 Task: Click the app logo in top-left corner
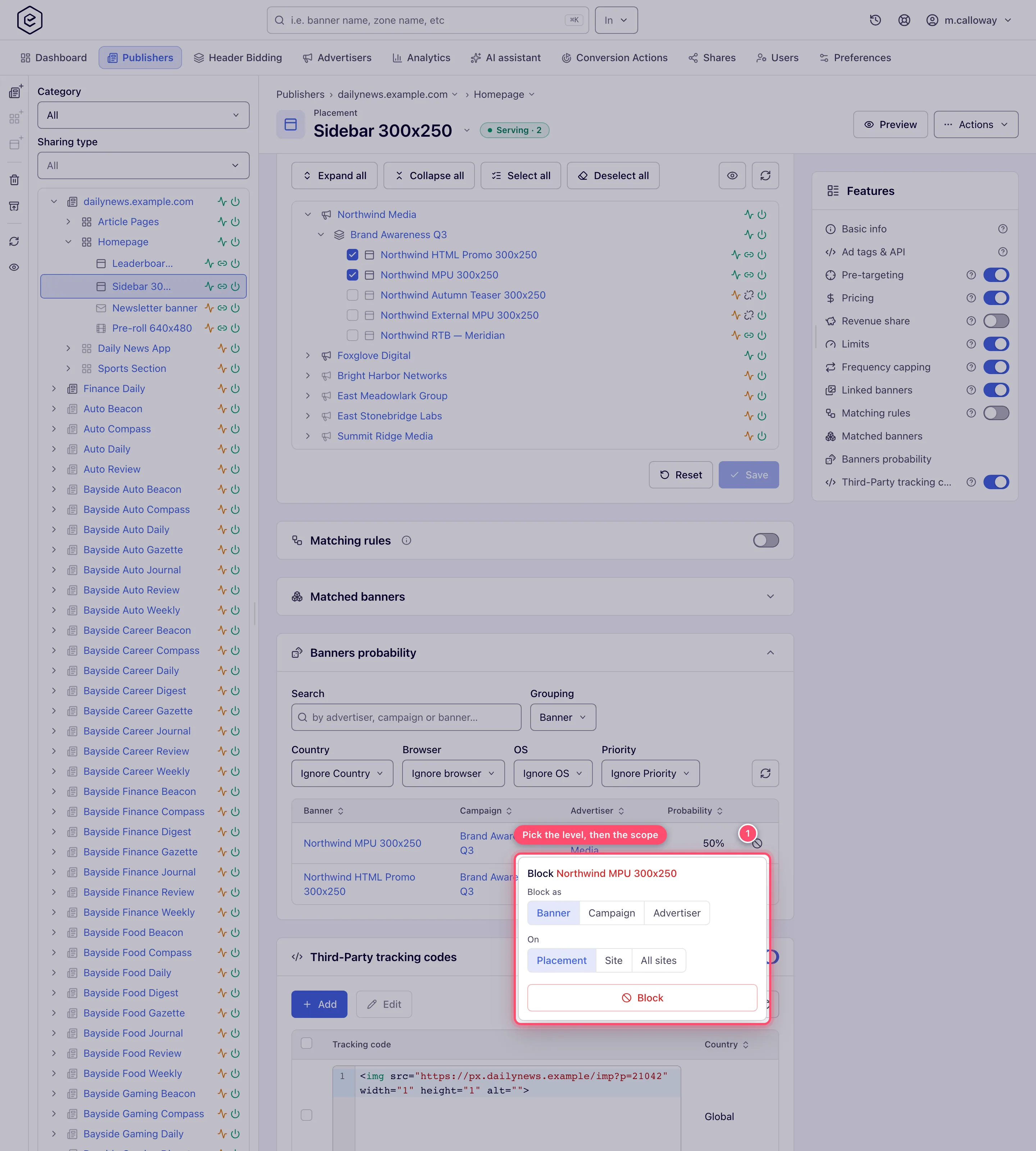pos(29,21)
